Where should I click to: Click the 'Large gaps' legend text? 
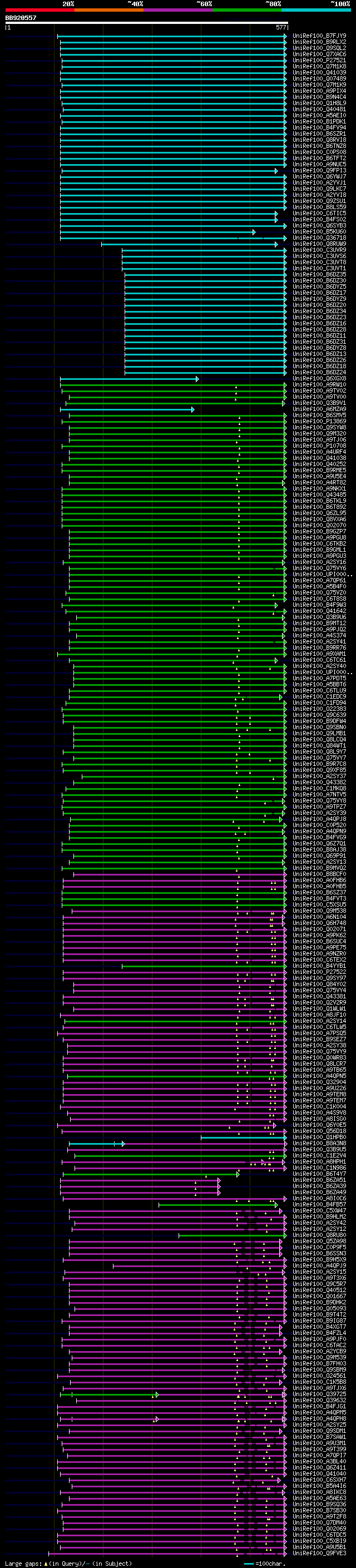(23, 1564)
